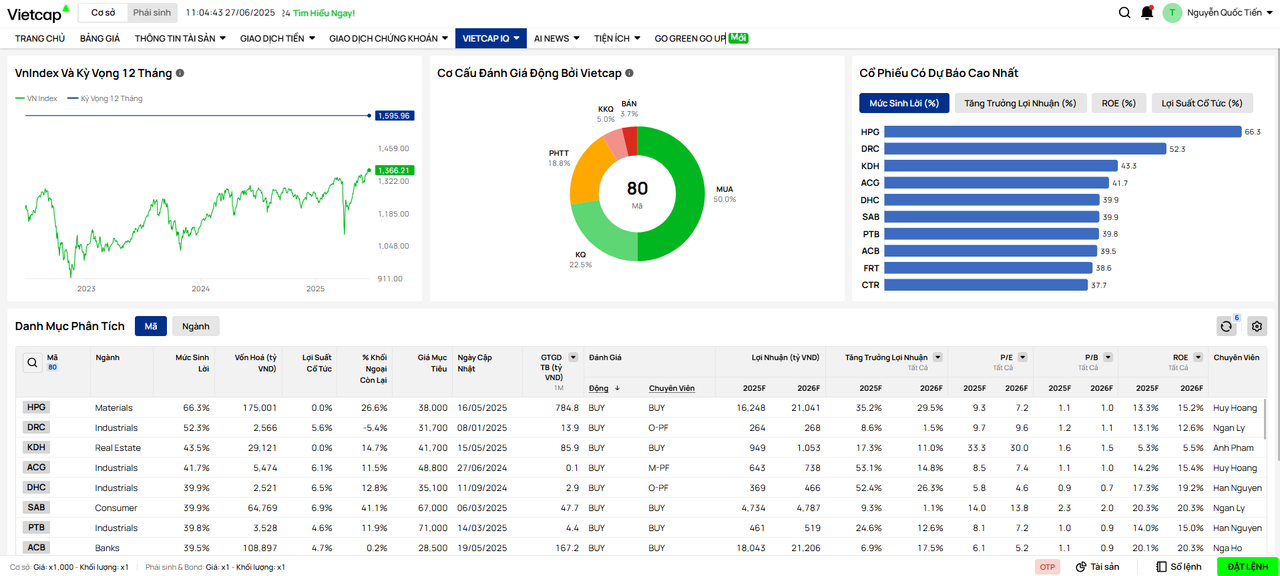Click the green ĐẶT LỆNH button
This screenshot has height=576, width=1280.
[x=1247, y=567]
